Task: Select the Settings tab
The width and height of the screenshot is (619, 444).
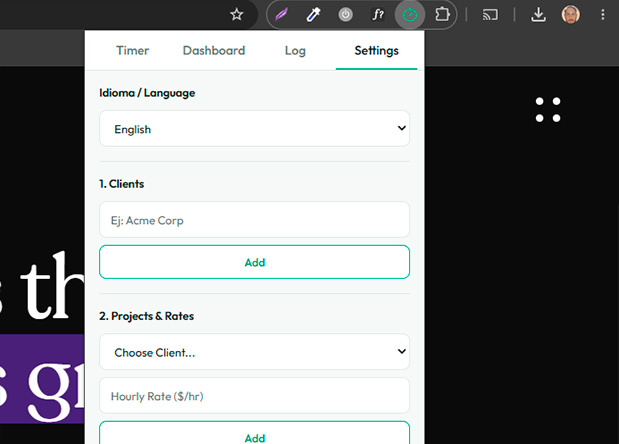Action: 376,51
